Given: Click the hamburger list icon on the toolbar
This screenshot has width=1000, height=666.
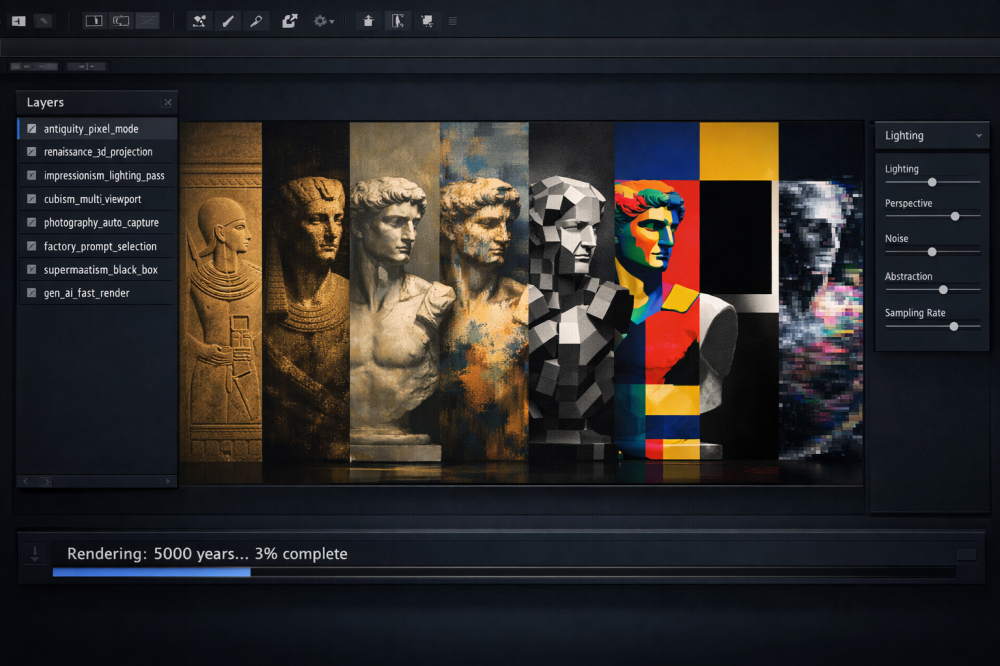Looking at the screenshot, I should pyautogui.click(x=452, y=20).
